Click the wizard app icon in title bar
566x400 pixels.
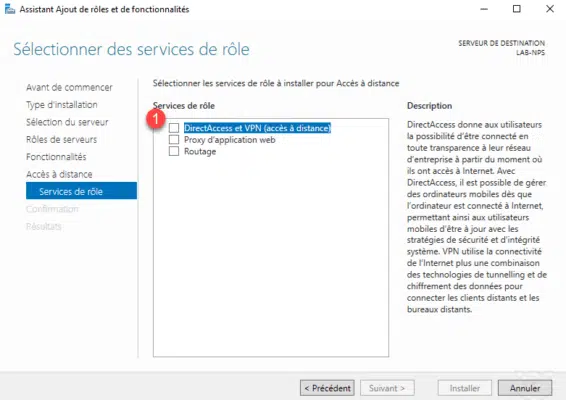click(10, 9)
